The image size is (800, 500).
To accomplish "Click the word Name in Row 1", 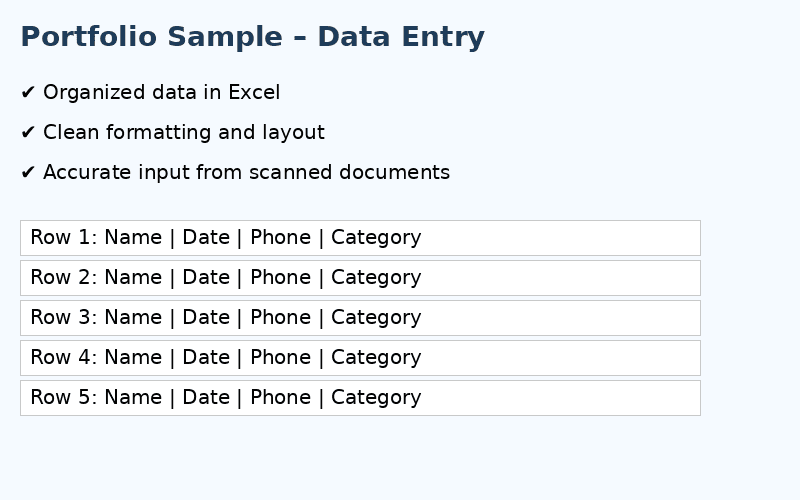I will click(x=133, y=237).
